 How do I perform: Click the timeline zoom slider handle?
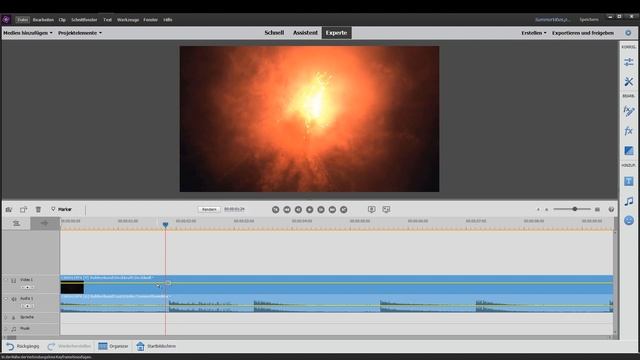pyautogui.click(x=575, y=209)
